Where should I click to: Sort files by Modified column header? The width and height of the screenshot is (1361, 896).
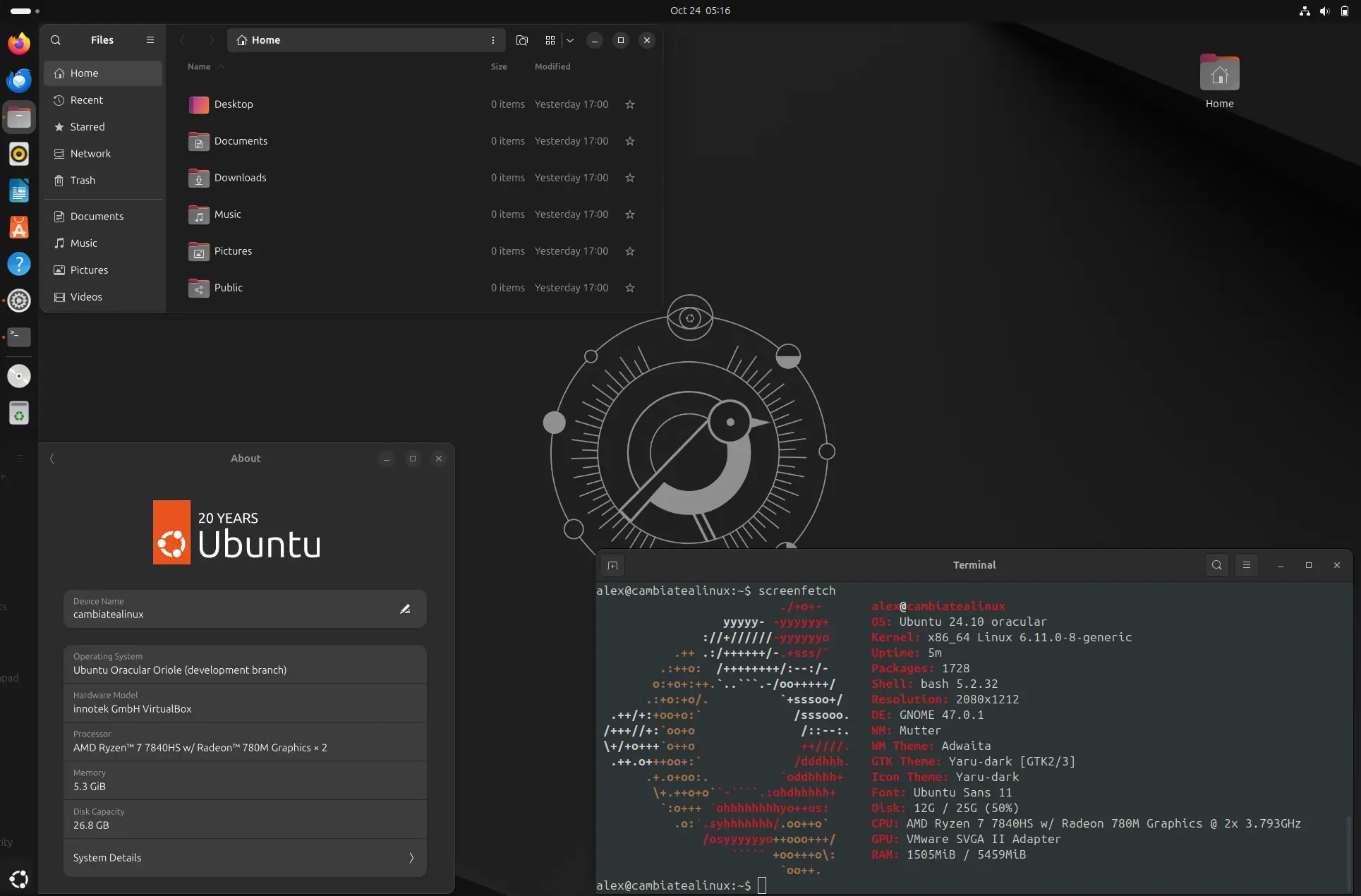[552, 66]
